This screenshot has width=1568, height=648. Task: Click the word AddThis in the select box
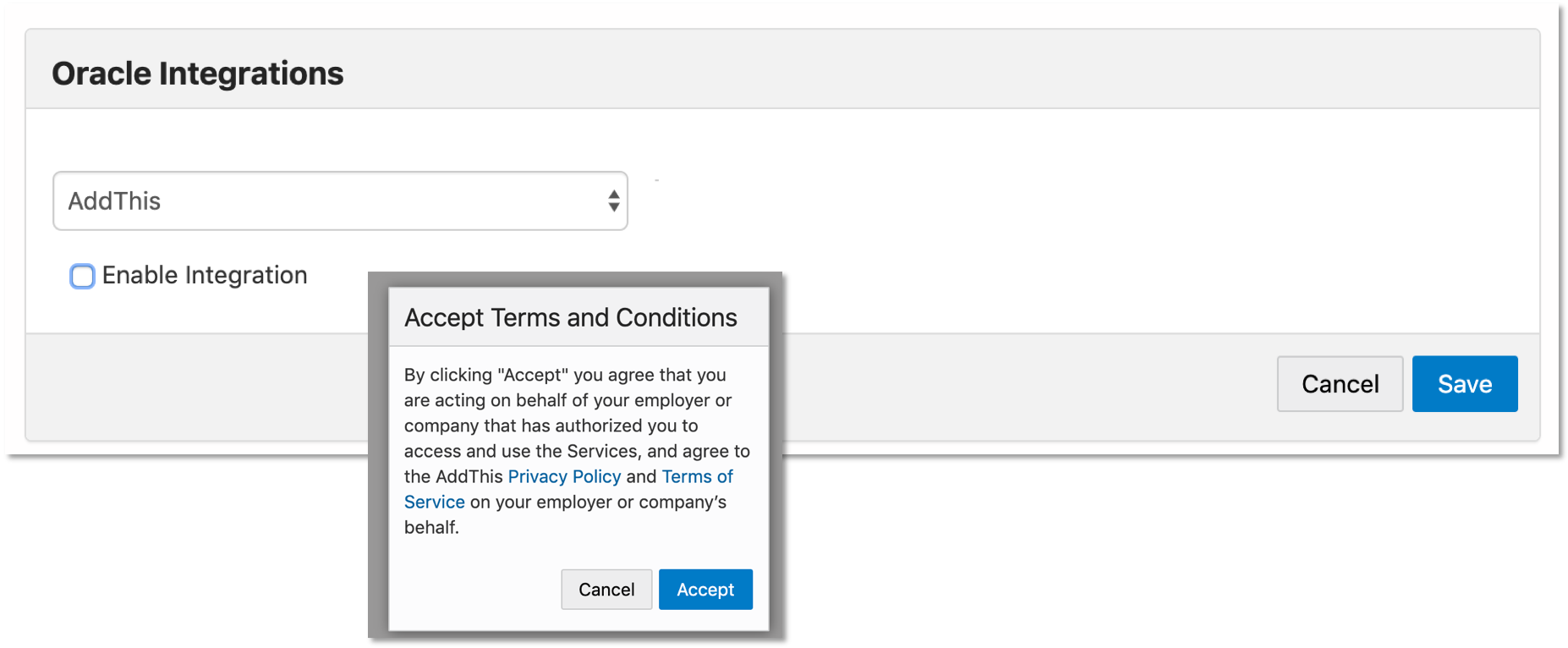[x=115, y=201]
